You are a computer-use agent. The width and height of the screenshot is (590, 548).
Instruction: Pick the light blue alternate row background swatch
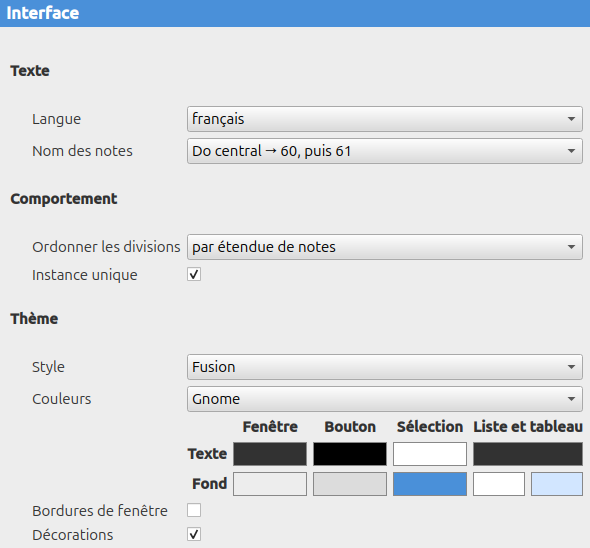pos(557,484)
